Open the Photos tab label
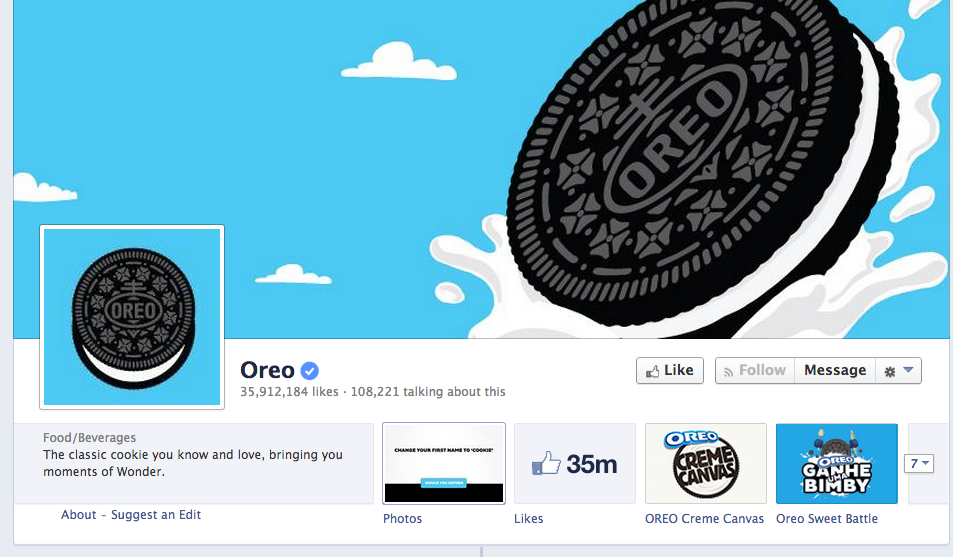This screenshot has height=557, width=953. point(402,519)
